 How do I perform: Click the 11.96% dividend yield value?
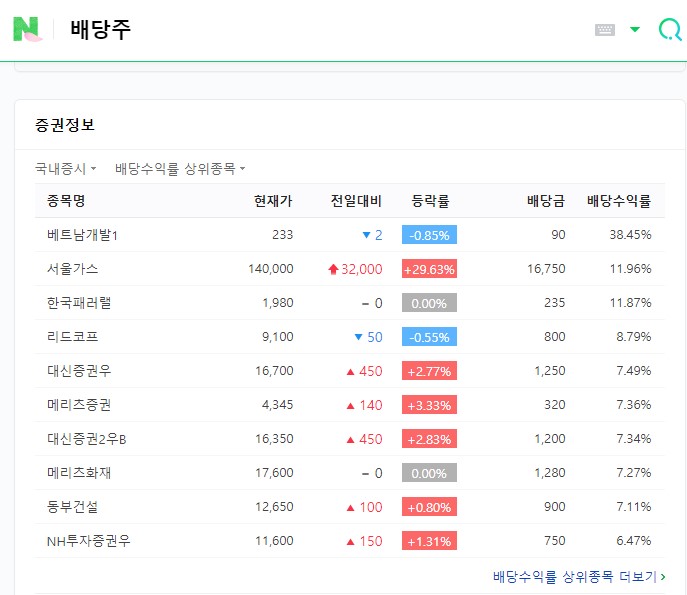630,269
